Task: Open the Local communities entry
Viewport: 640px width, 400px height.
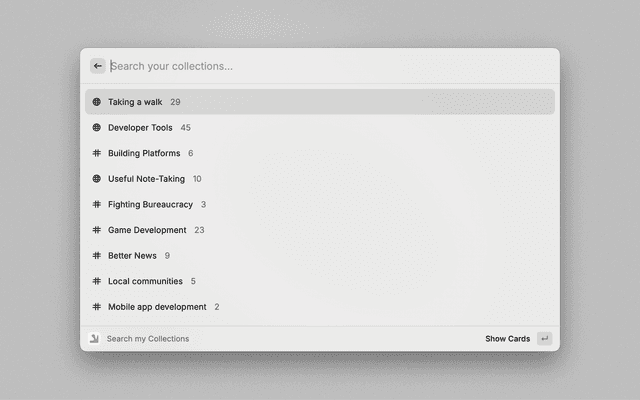Action: [145, 281]
